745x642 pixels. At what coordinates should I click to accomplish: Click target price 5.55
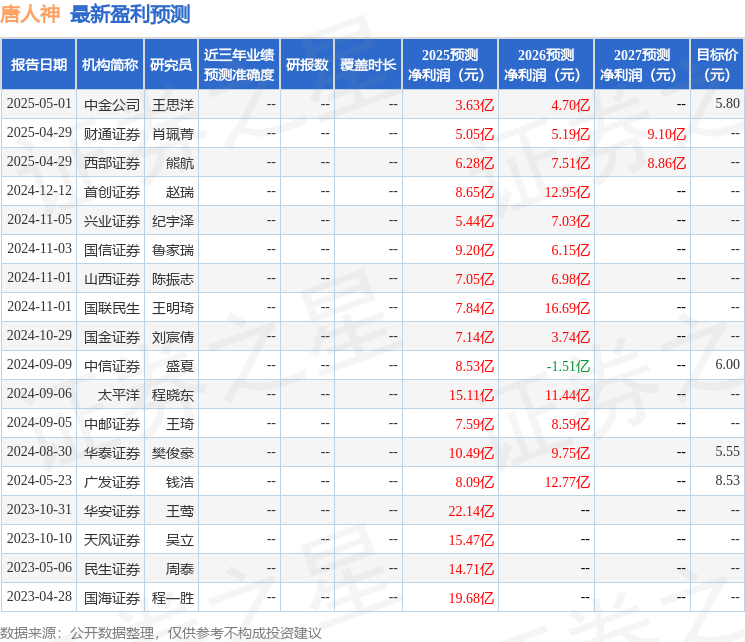pyautogui.click(x=727, y=451)
